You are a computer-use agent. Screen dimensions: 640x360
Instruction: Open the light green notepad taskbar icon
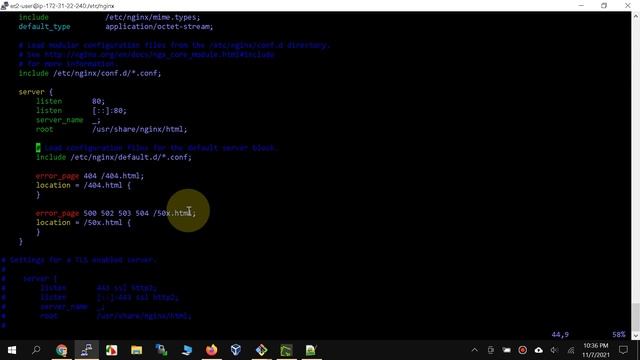311,350
